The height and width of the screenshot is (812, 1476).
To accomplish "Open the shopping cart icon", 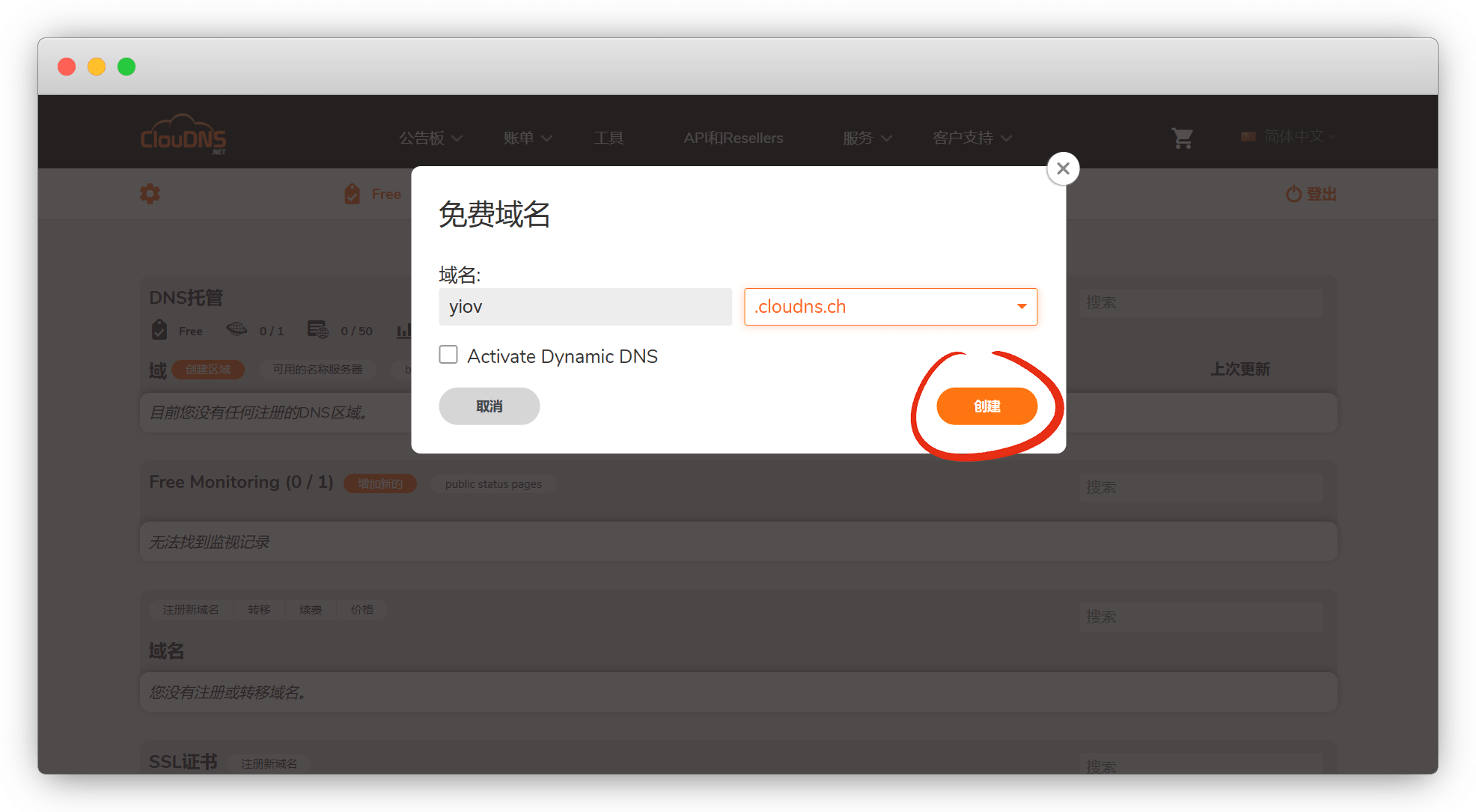I will (1182, 138).
